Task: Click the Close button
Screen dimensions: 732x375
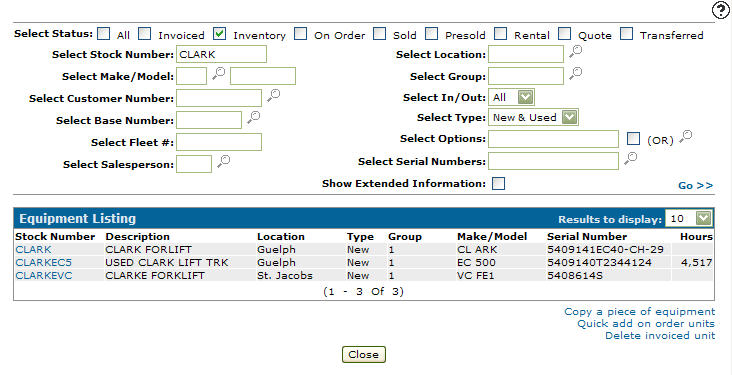Action: (x=364, y=354)
